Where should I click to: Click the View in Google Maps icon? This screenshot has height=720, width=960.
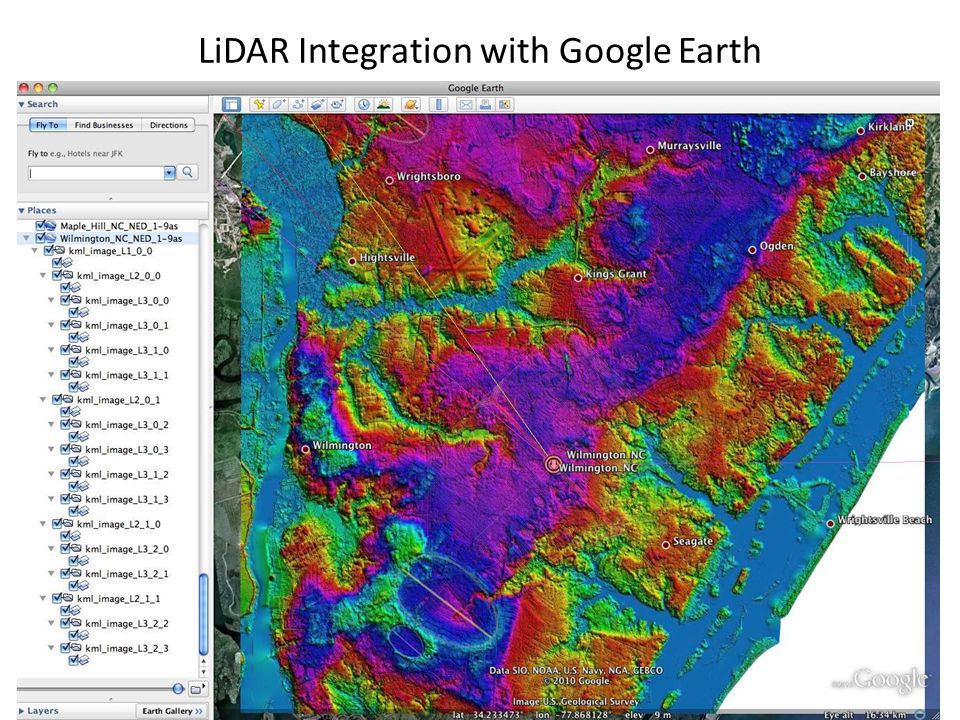[504, 105]
